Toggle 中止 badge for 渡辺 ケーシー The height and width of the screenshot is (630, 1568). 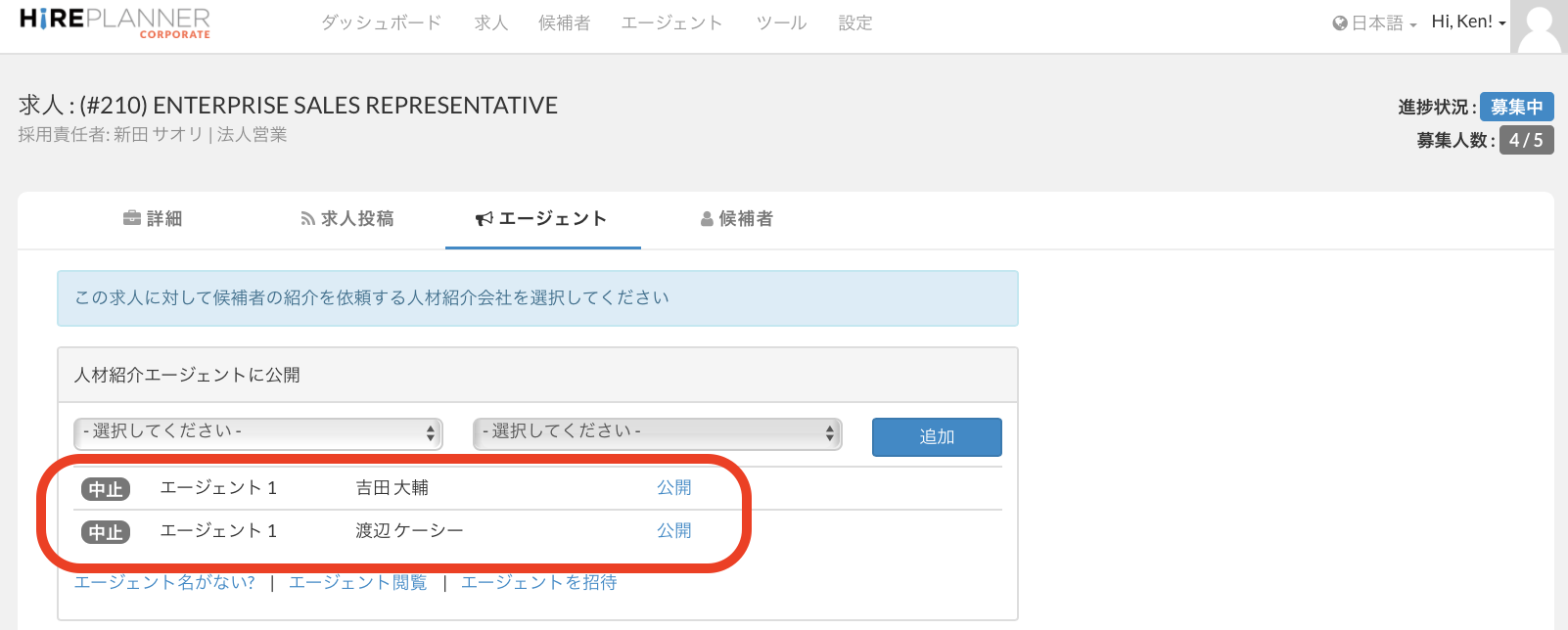click(106, 532)
